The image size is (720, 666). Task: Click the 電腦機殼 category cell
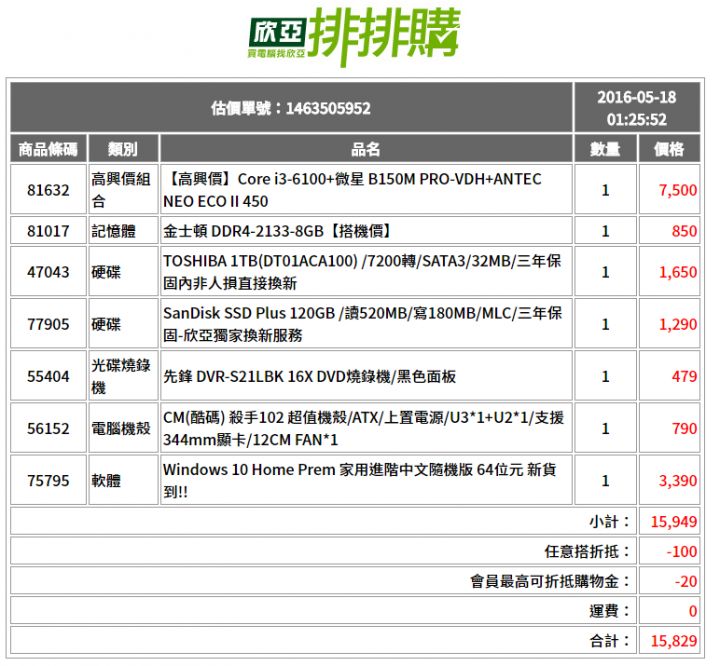123,429
